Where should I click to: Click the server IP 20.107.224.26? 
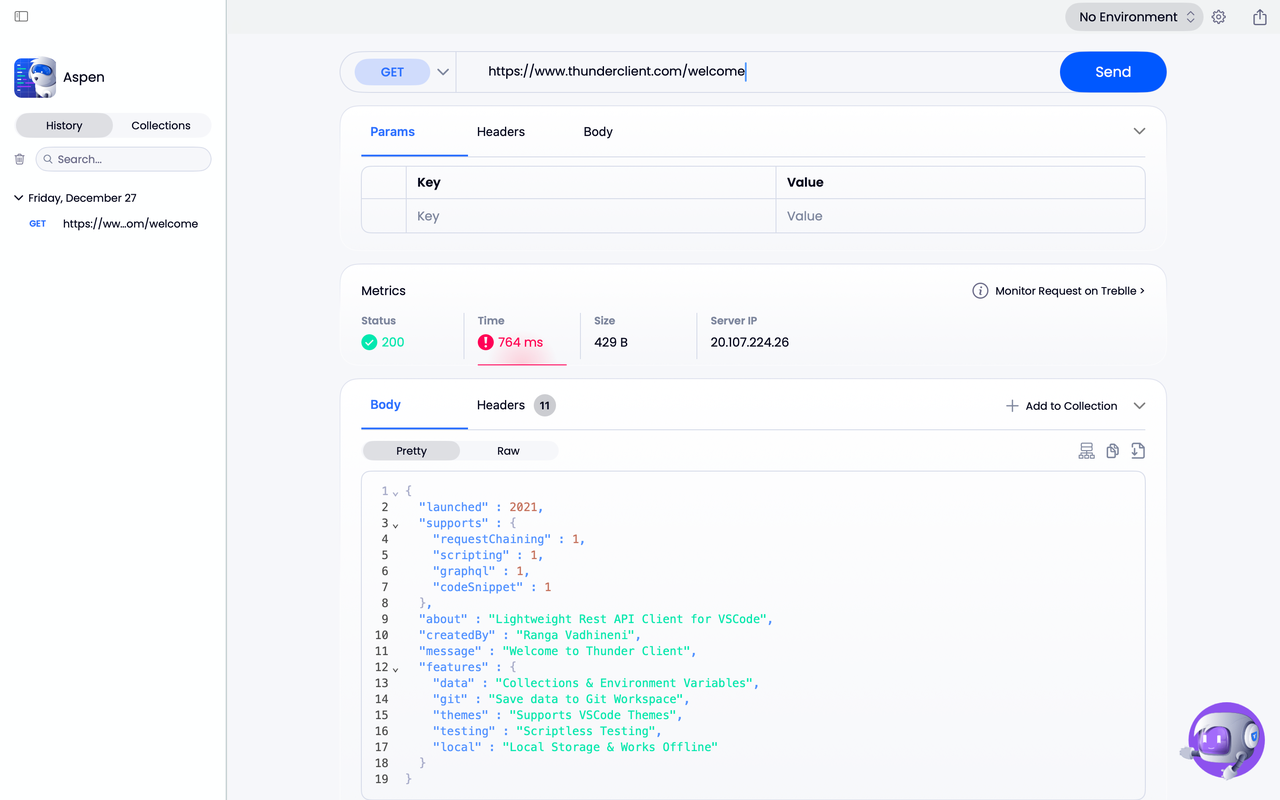point(750,342)
